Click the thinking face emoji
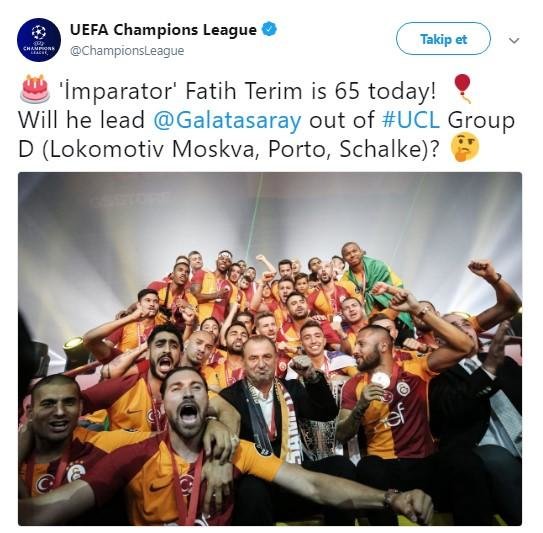 click(464, 148)
